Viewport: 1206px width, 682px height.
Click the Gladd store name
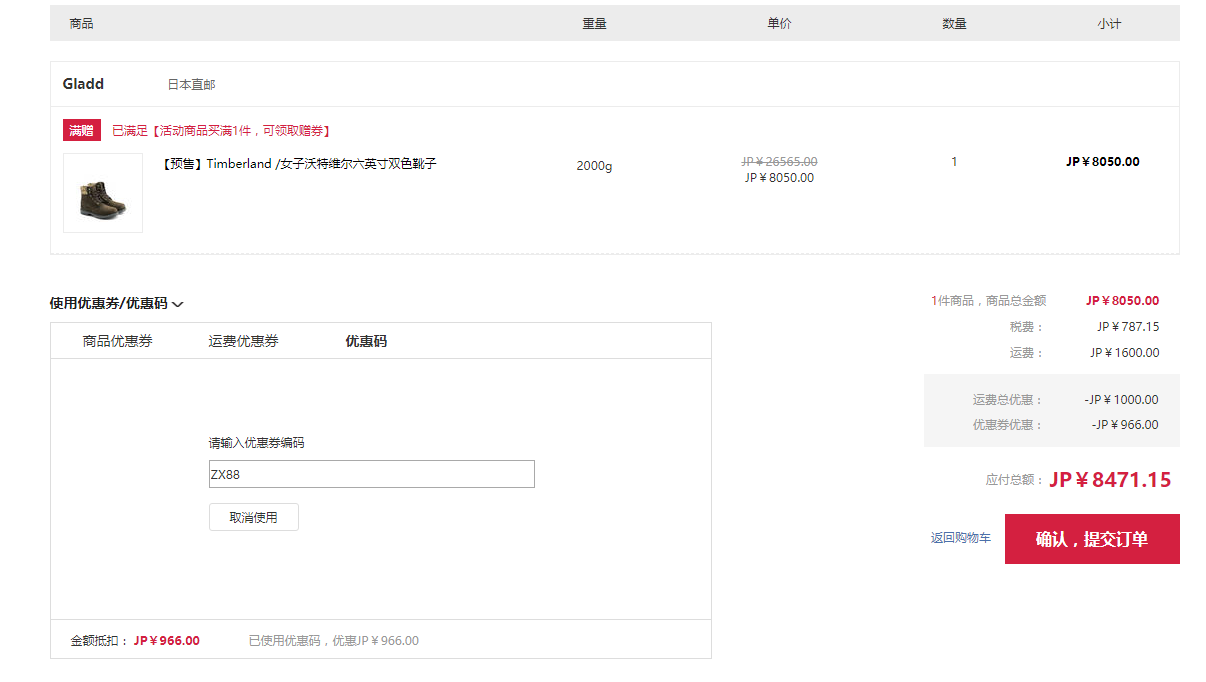(x=83, y=84)
